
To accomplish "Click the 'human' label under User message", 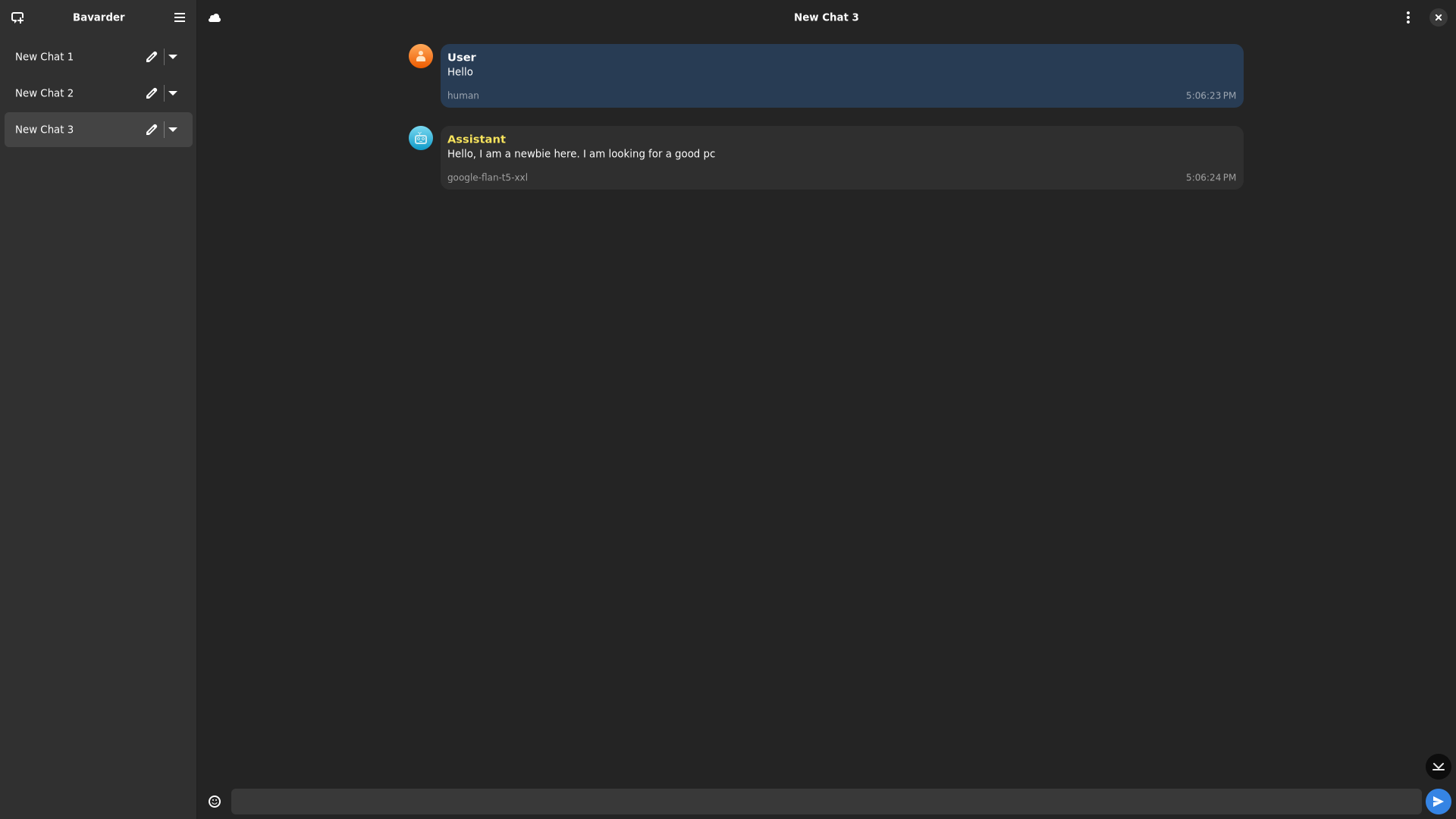I will click(463, 96).
